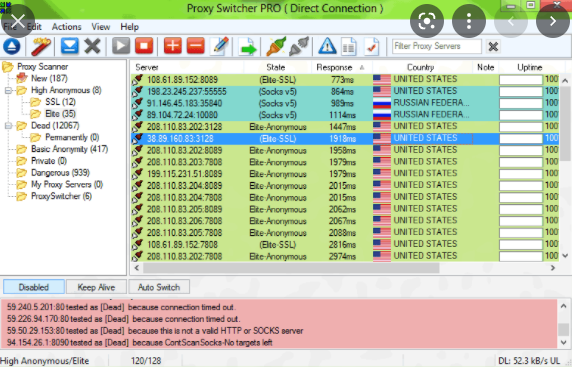Collapse the Dead tree node
Screen dimensions: 572x367
pos(8,125)
